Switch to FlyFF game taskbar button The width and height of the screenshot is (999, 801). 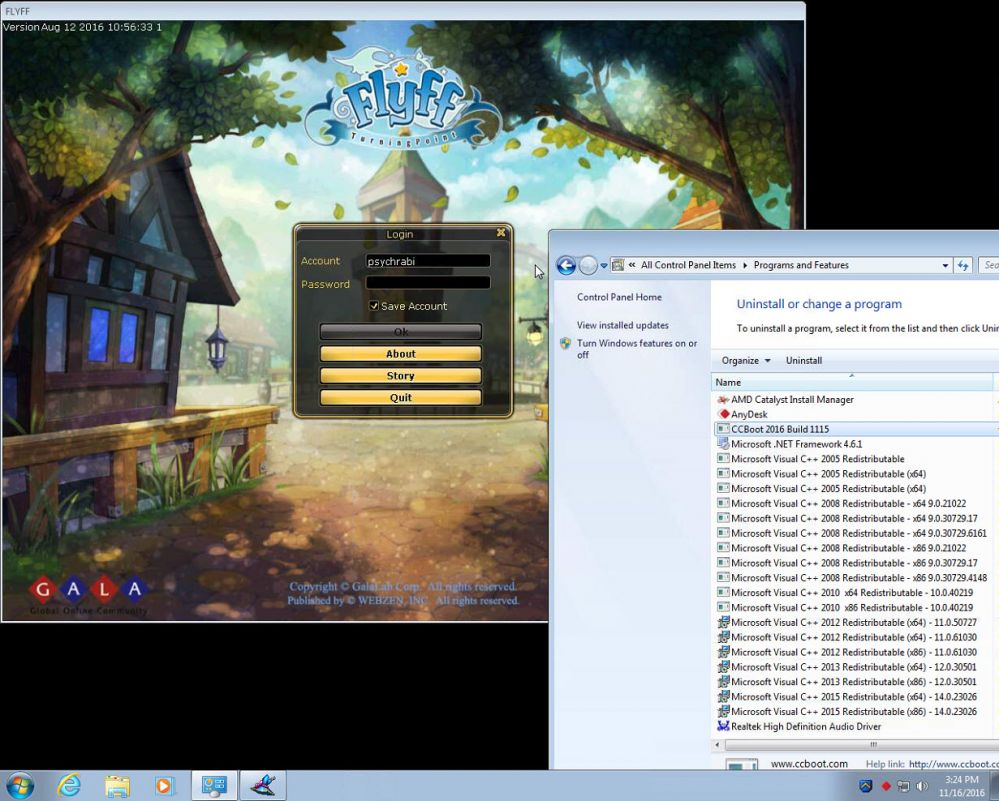tap(262, 785)
